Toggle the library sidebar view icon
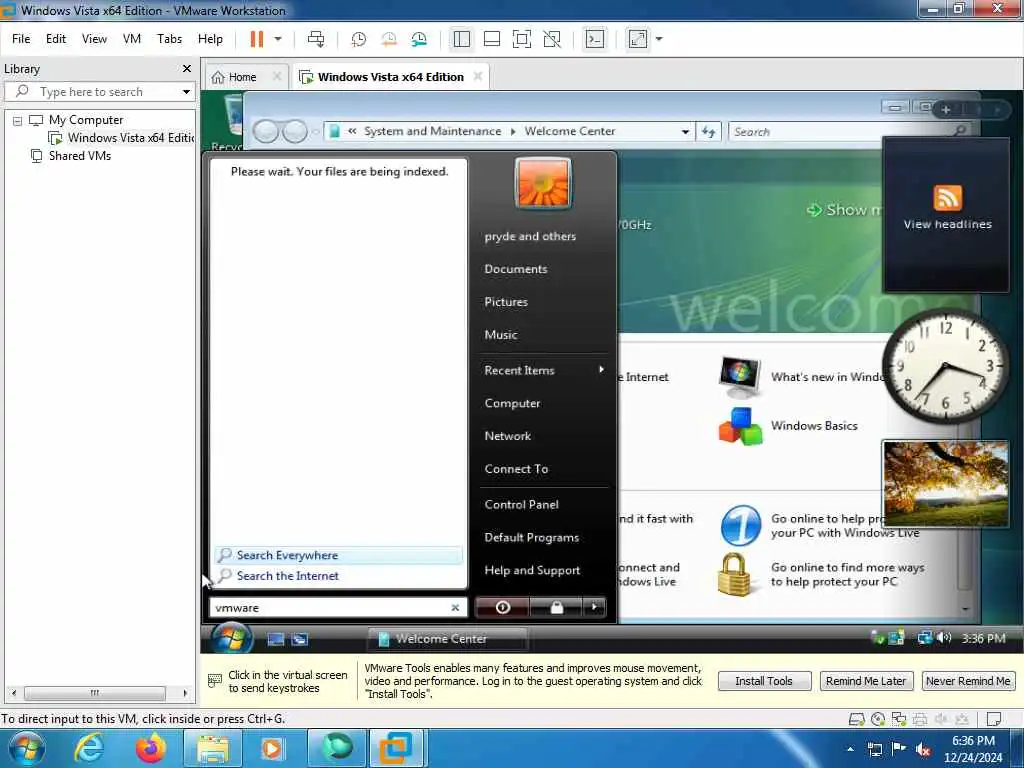The width and height of the screenshot is (1024, 768). tap(462, 39)
